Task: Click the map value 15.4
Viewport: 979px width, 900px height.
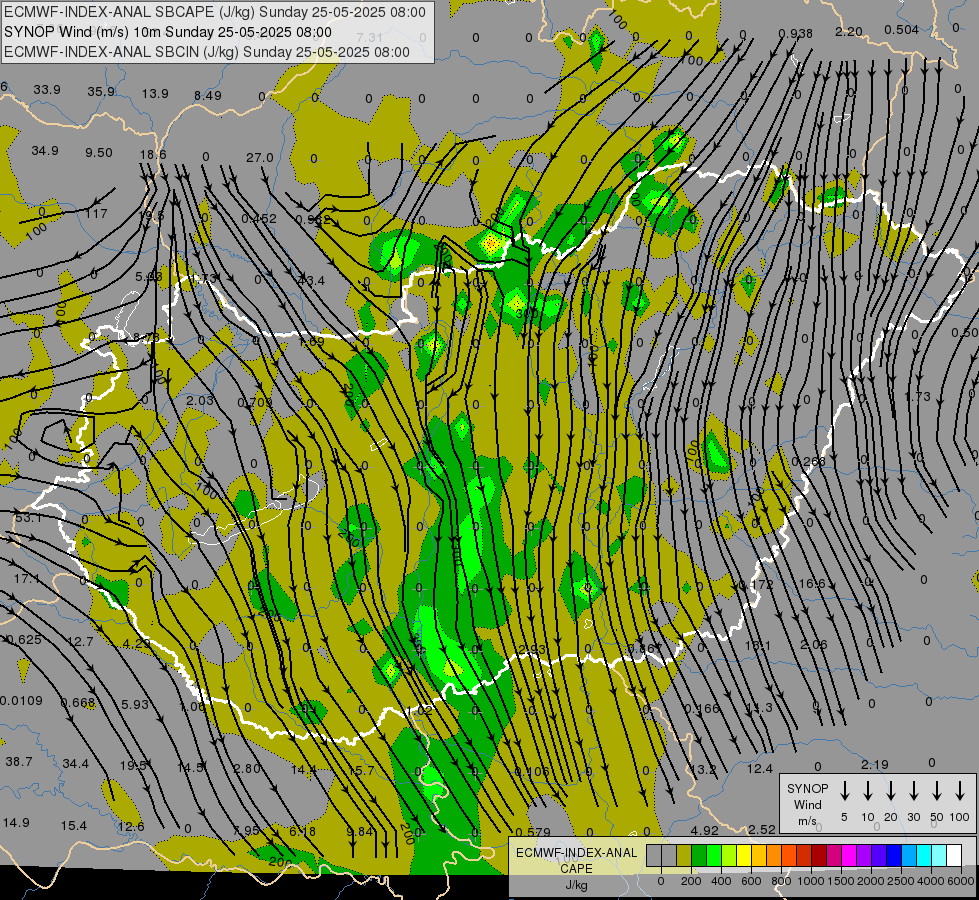Action: coord(74,826)
